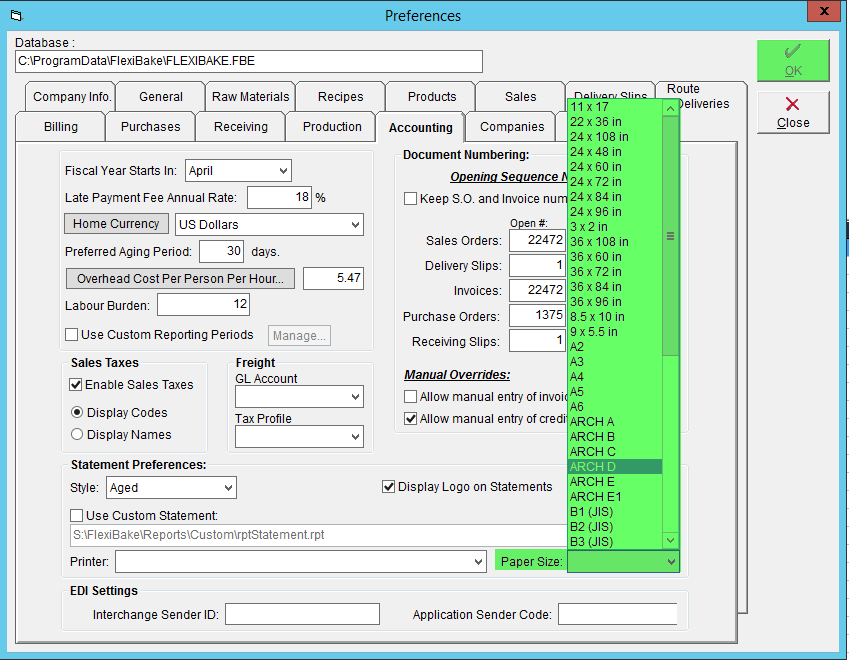The image size is (849, 660).
Task: Select the Display Names radio button
Action: point(77,435)
